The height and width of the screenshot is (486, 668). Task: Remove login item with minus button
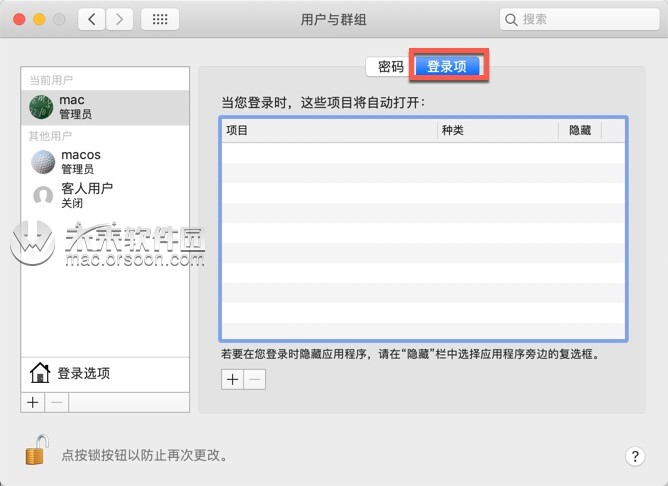pyautogui.click(x=255, y=379)
